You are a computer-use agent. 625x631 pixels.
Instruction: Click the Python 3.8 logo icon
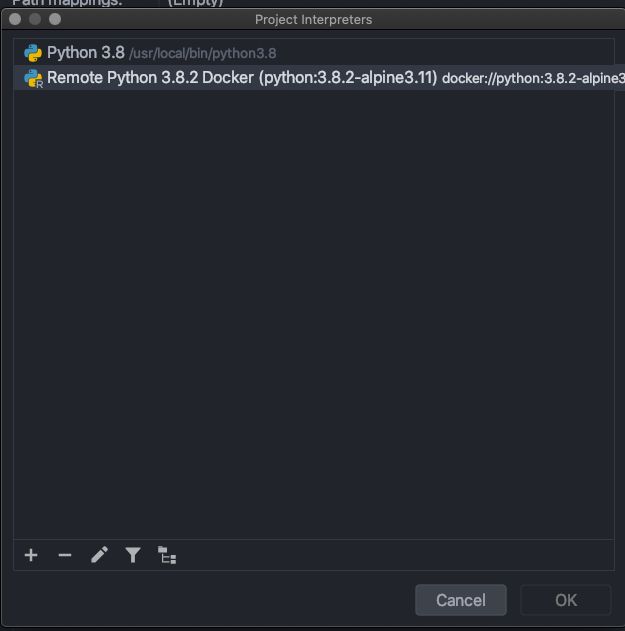click(33, 53)
